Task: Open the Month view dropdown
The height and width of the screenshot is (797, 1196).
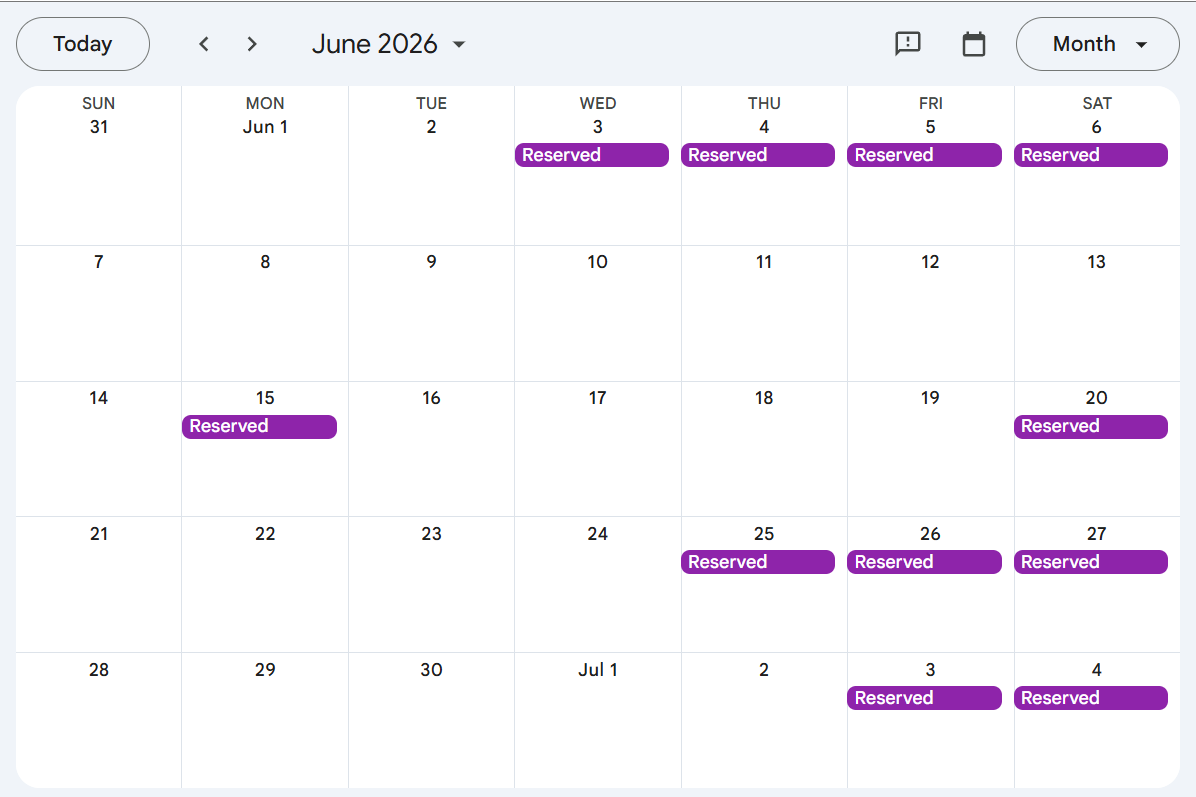Action: click(x=1097, y=44)
